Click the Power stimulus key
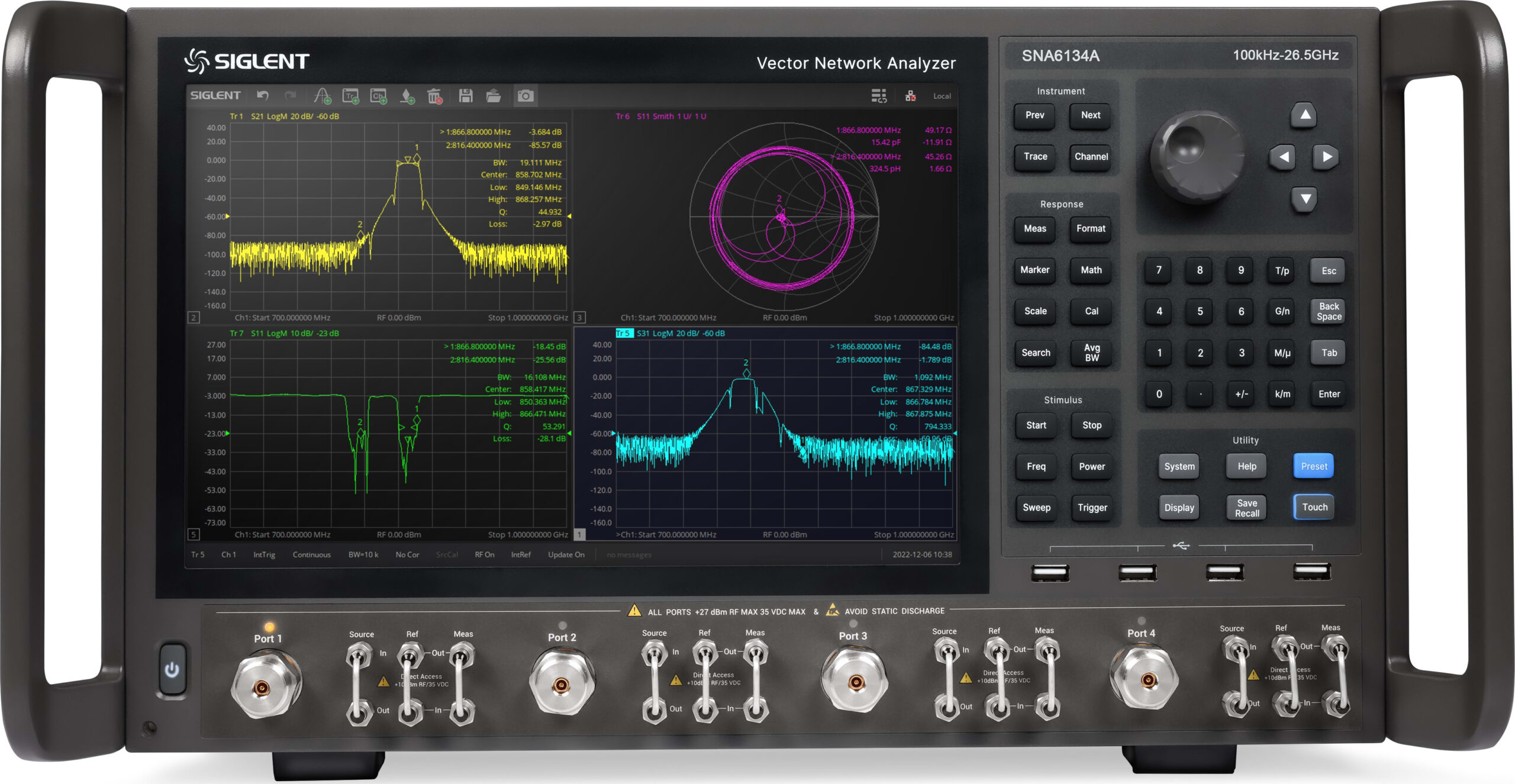The height and width of the screenshot is (784, 1515). 1092,467
